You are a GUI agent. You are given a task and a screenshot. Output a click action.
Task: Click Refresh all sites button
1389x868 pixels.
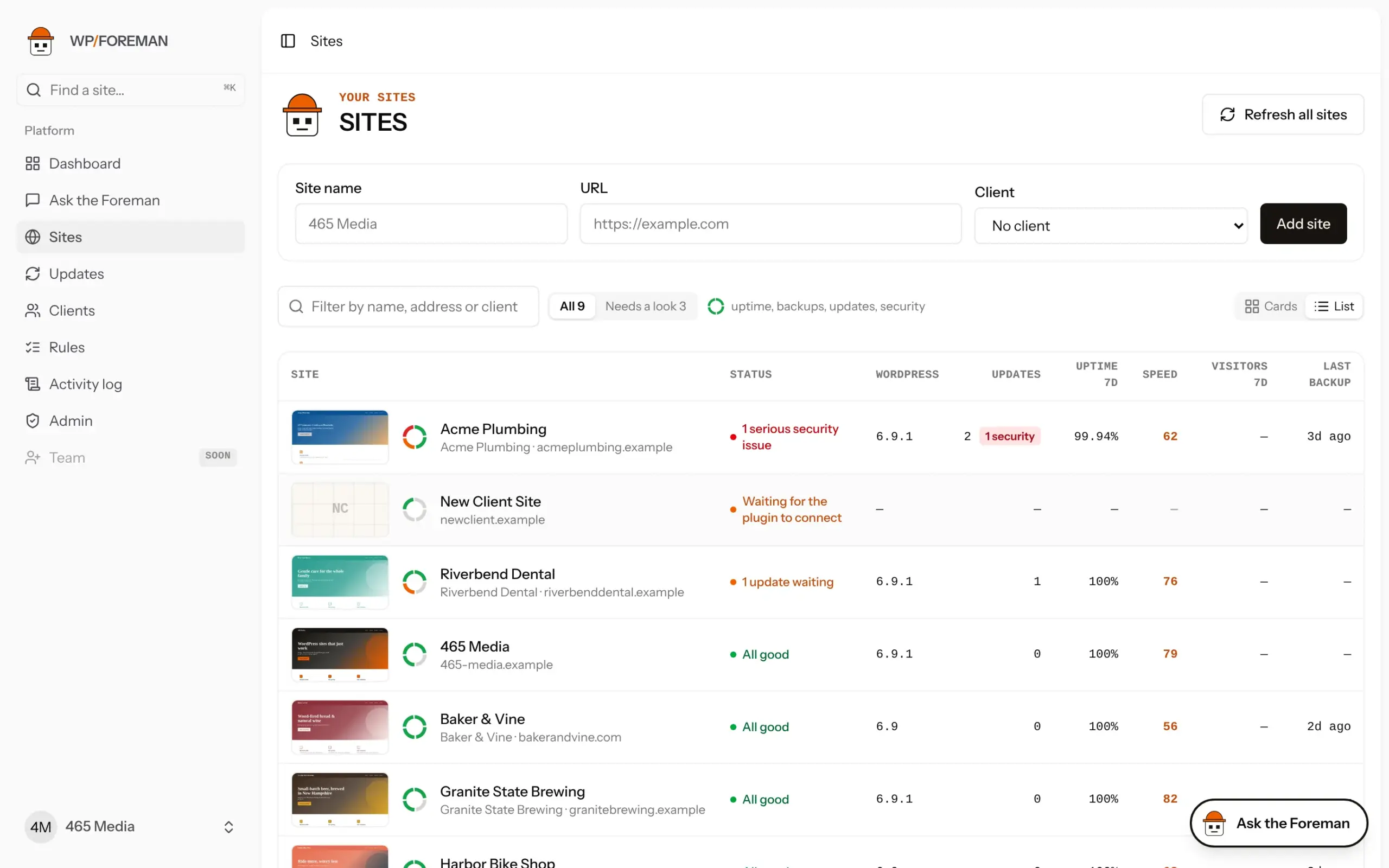[1283, 114]
